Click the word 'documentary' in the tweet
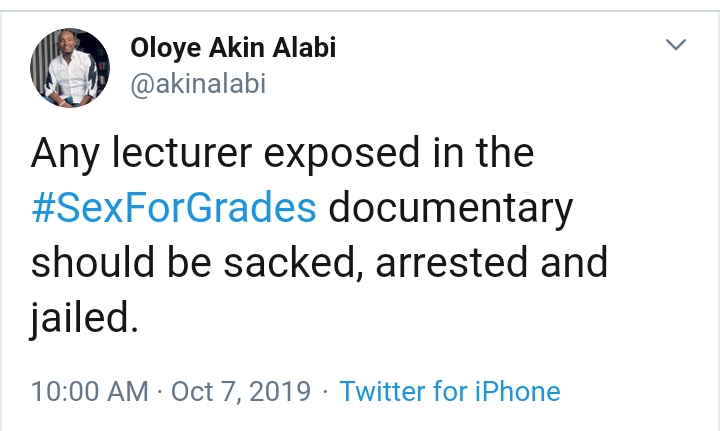This screenshot has width=720, height=431. 450,209
